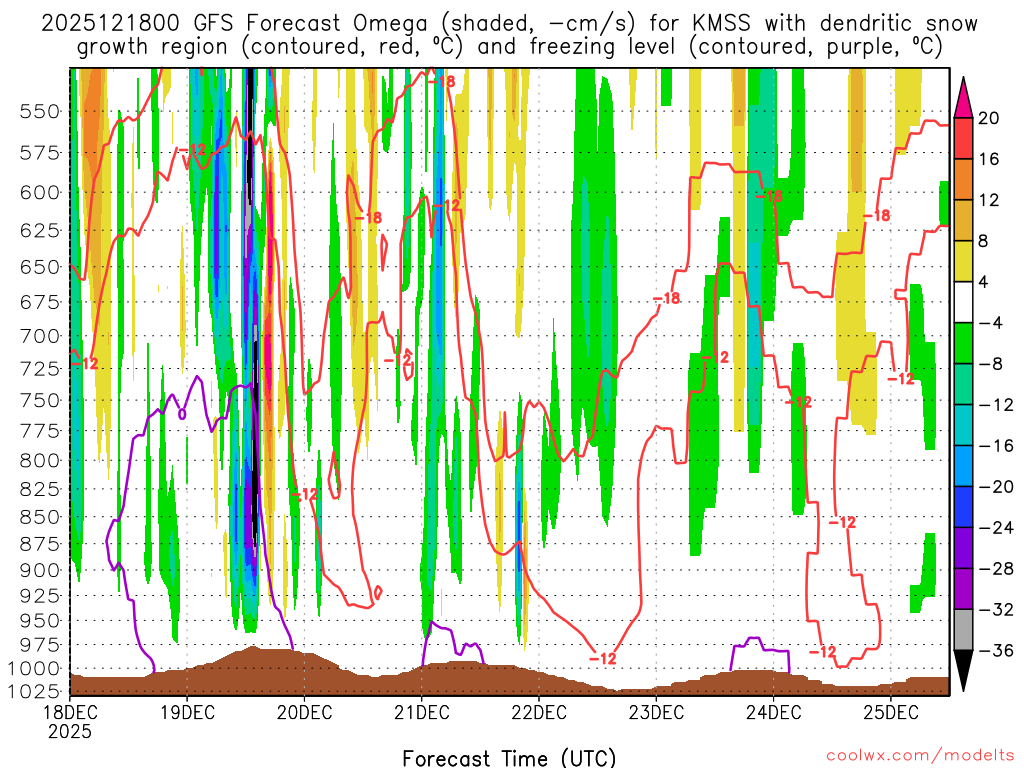Image resolution: width=1024 pixels, height=768 pixels.
Task: Click the 675 pressure level label
Action: [40, 302]
